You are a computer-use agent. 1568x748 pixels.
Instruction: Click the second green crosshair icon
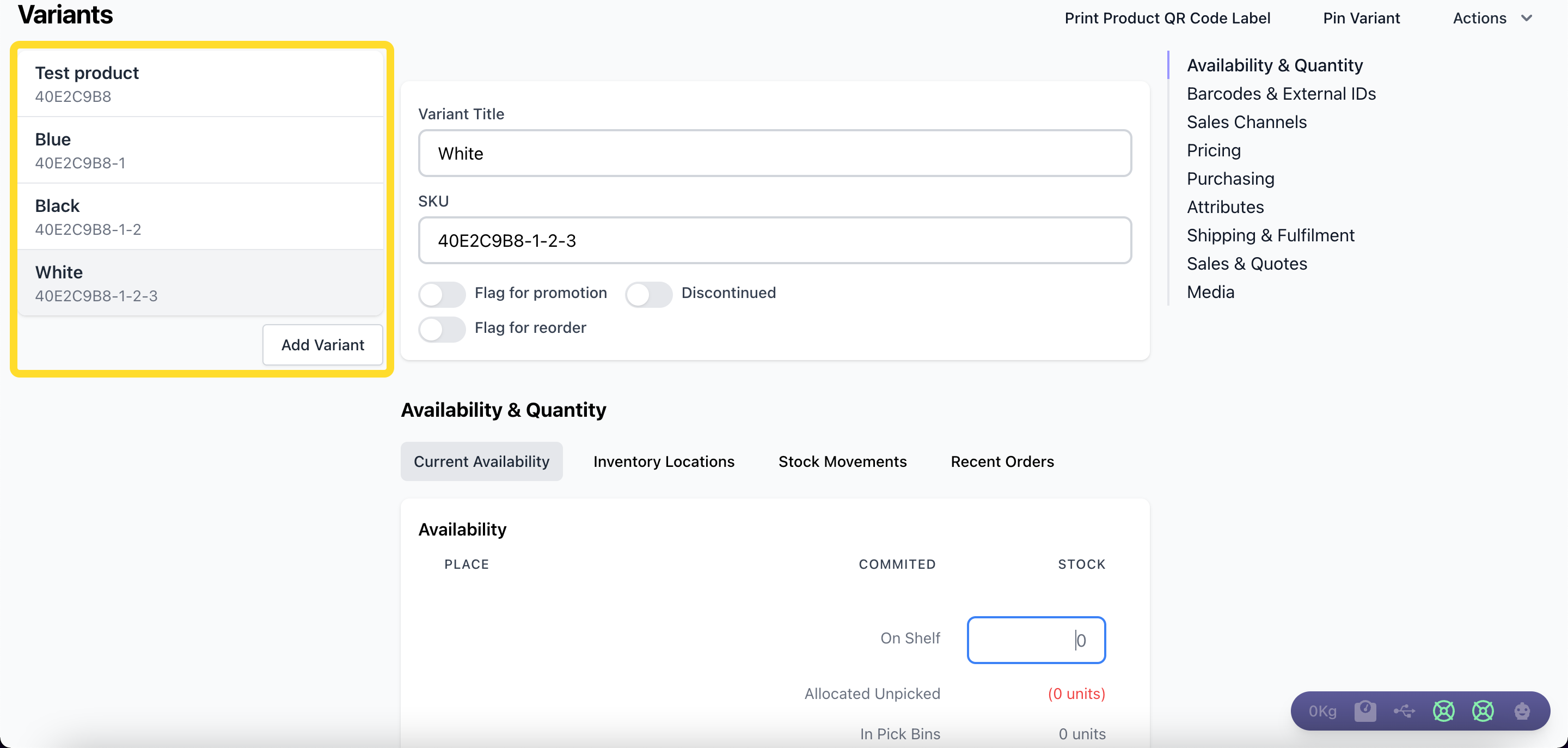pyautogui.click(x=1483, y=711)
